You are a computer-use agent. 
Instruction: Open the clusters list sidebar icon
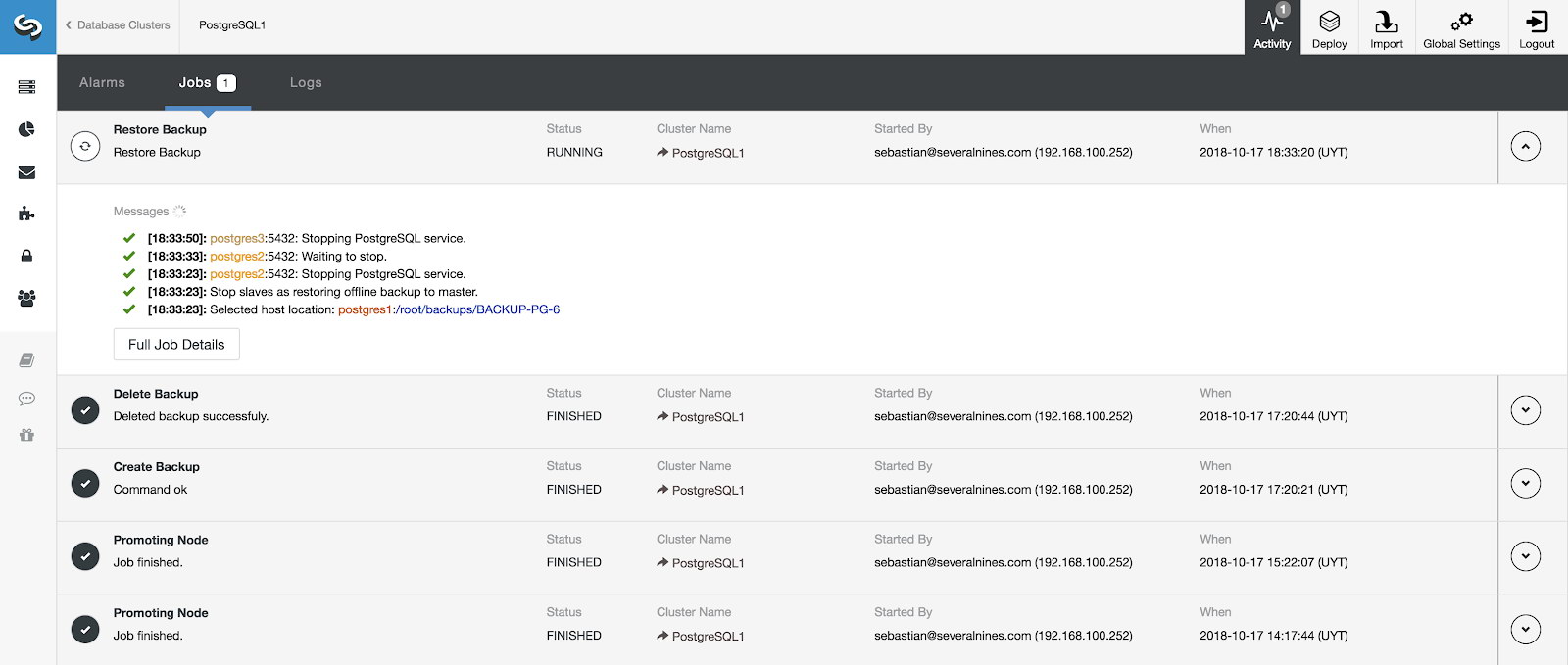coord(26,87)
